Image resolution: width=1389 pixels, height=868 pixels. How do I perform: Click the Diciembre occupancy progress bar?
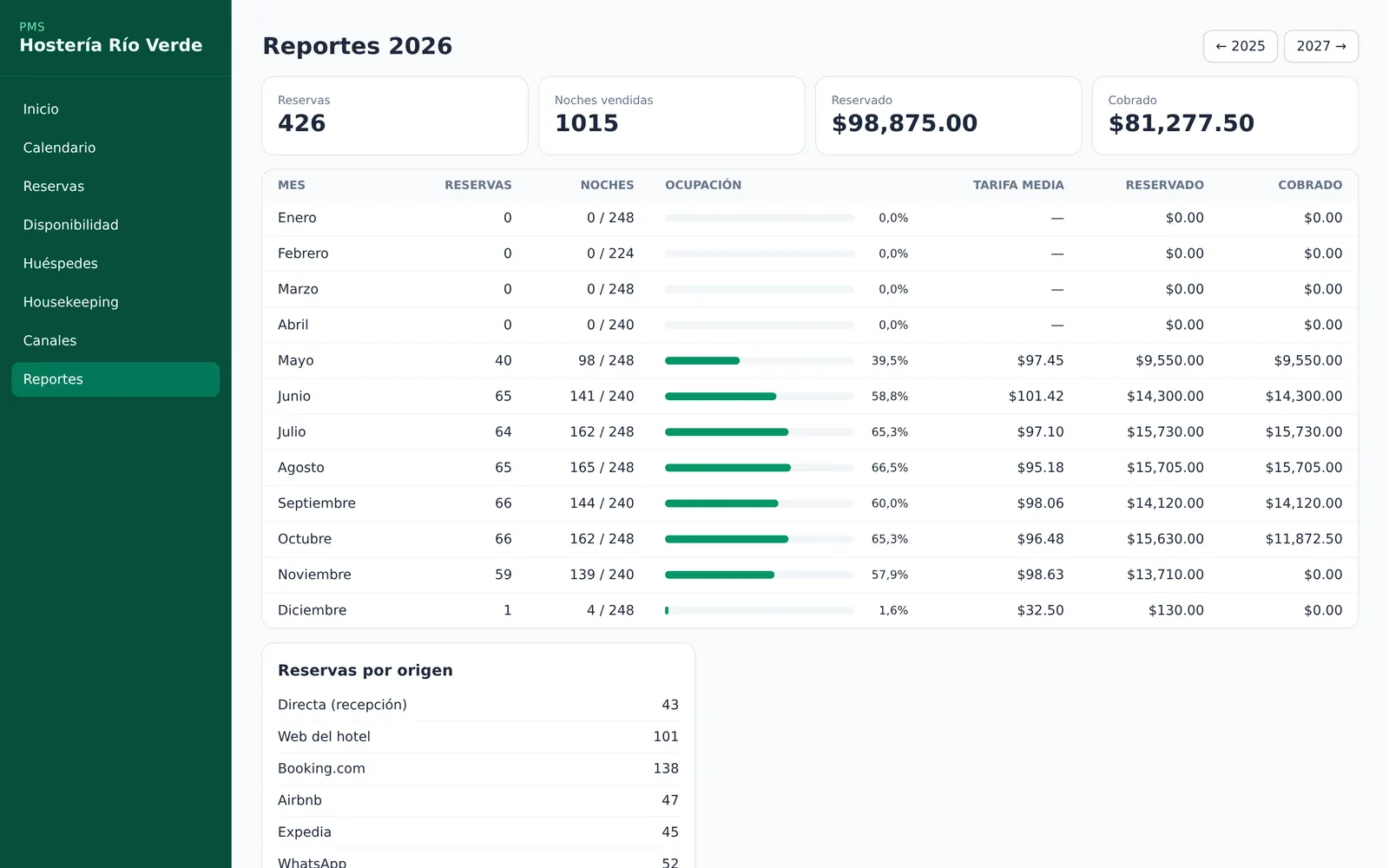pyautogui.click(x=760, y=610)
